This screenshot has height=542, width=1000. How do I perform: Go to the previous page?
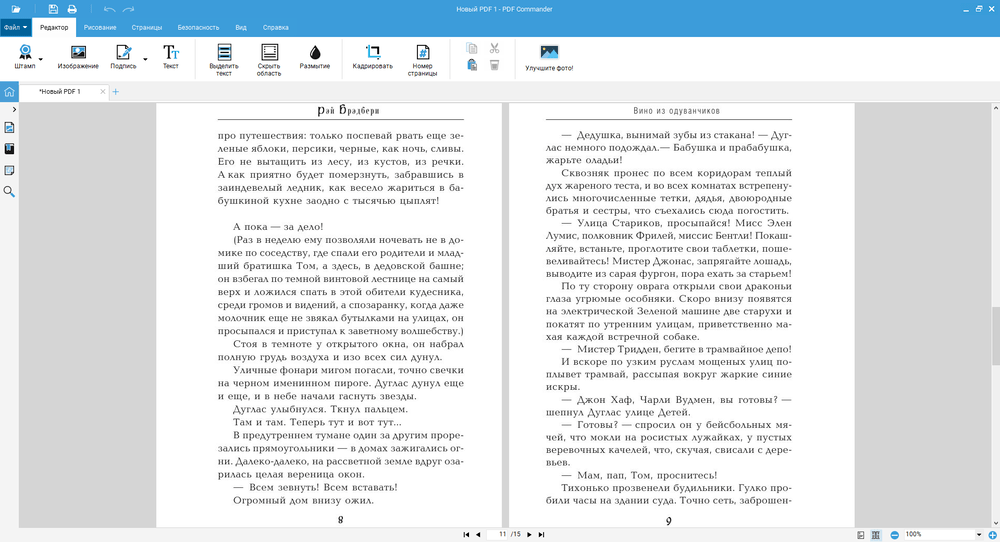click(478, 535)
